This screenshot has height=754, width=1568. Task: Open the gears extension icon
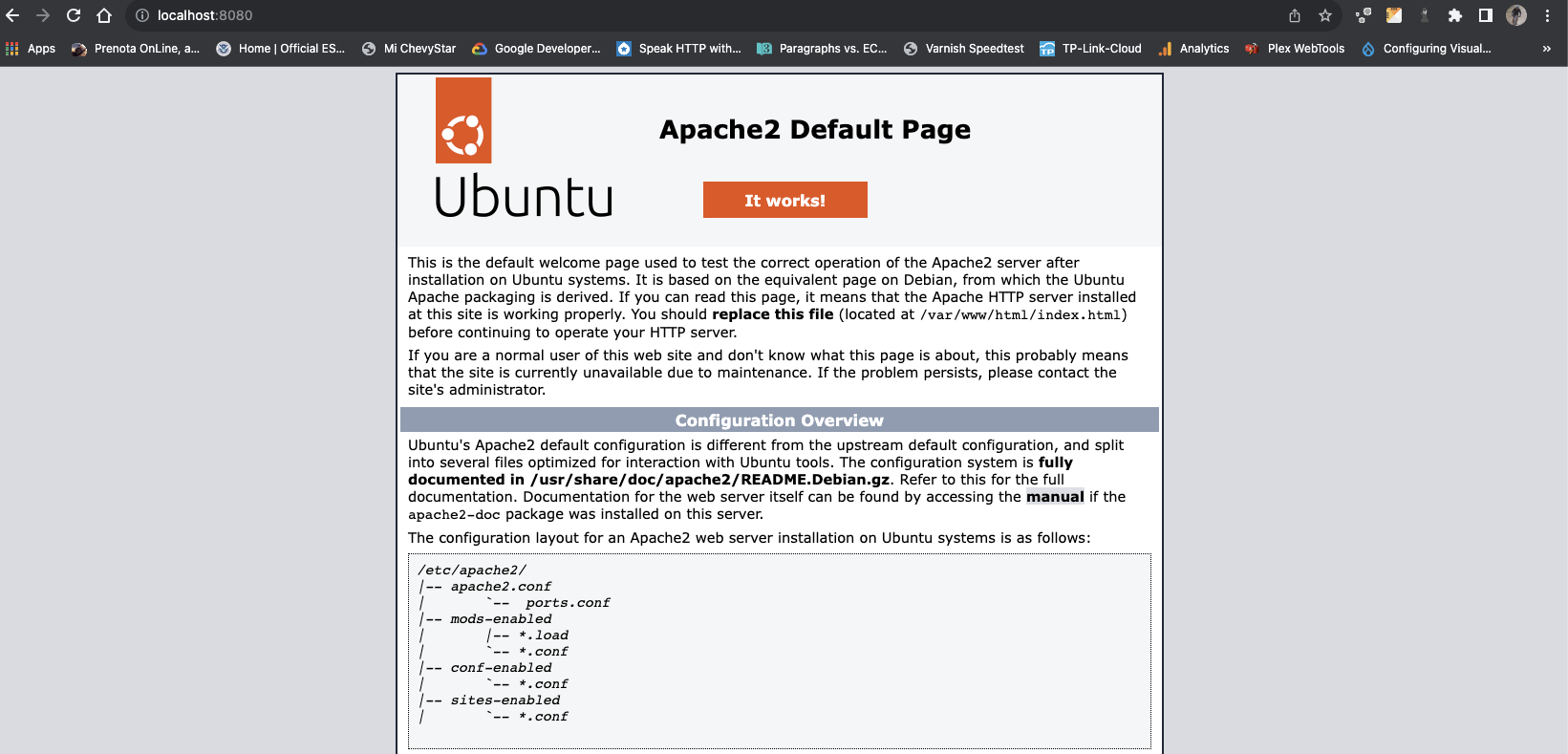coord(1364,15)
